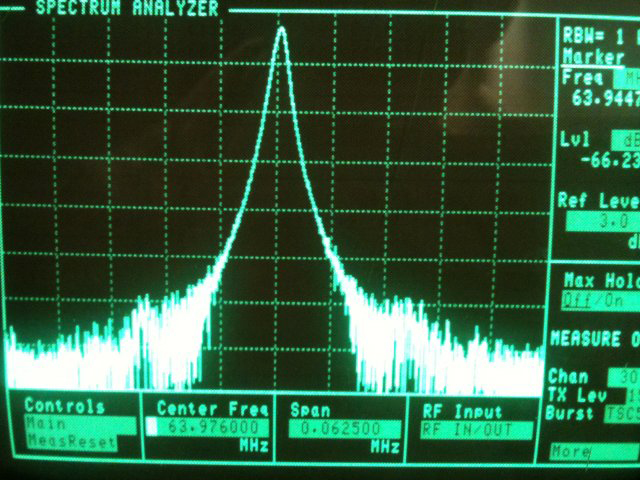Open the RF IN/OUT input selector
The image size is (640, 480).
(477, 430)
